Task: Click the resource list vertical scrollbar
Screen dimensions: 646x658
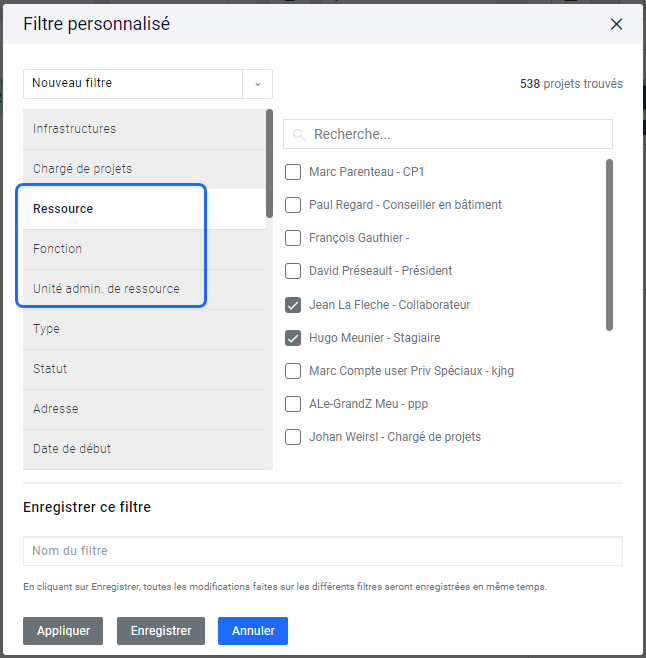Action: click(x=609, y=245)
